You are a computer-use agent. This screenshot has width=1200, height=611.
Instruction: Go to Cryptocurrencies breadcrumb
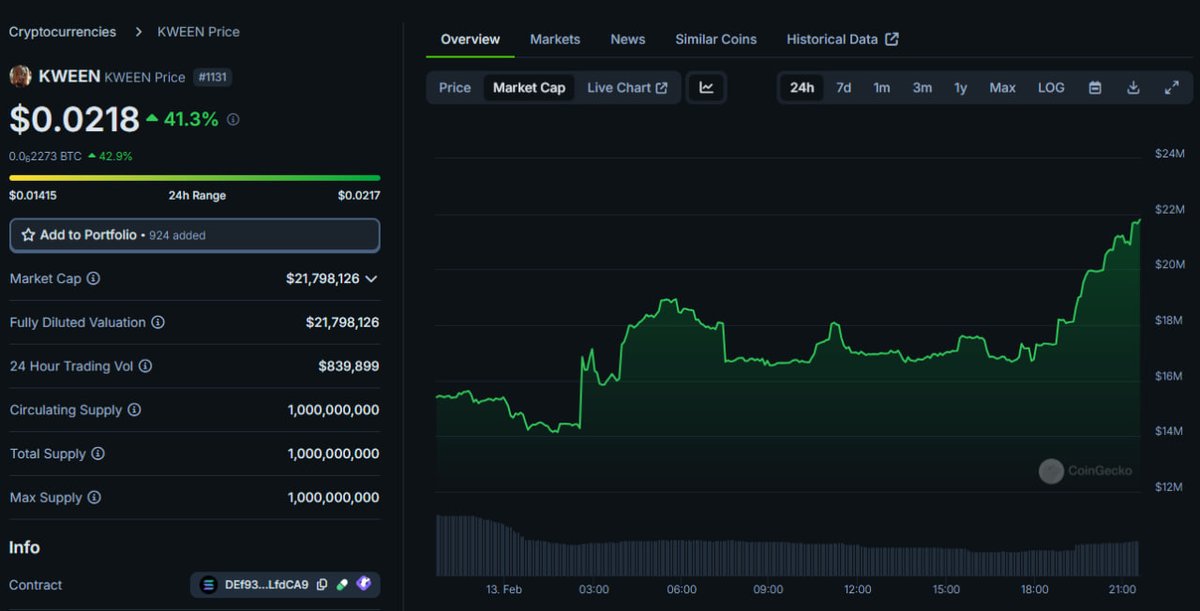(62, 32)
